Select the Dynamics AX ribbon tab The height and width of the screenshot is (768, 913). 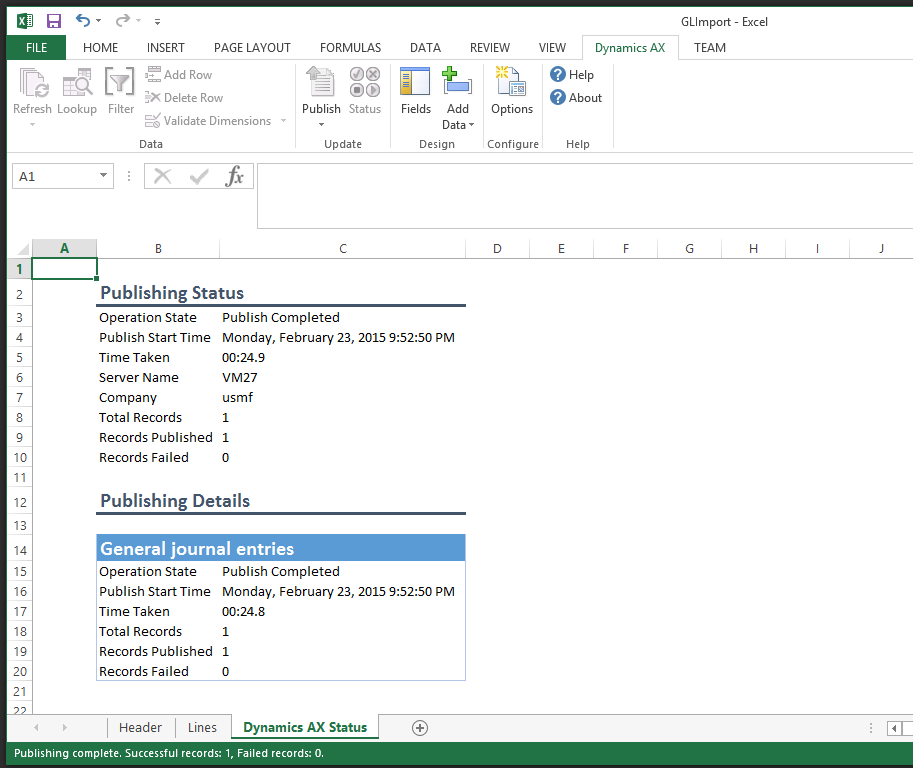pyautogui.click(x=630, y=48)
